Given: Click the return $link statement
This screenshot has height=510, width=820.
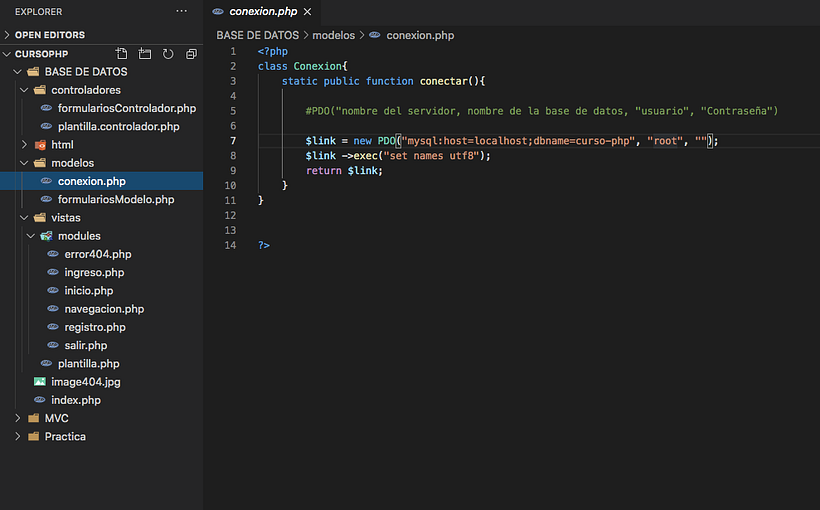Looking at the screenshot, I should click(x=344, y=171).
